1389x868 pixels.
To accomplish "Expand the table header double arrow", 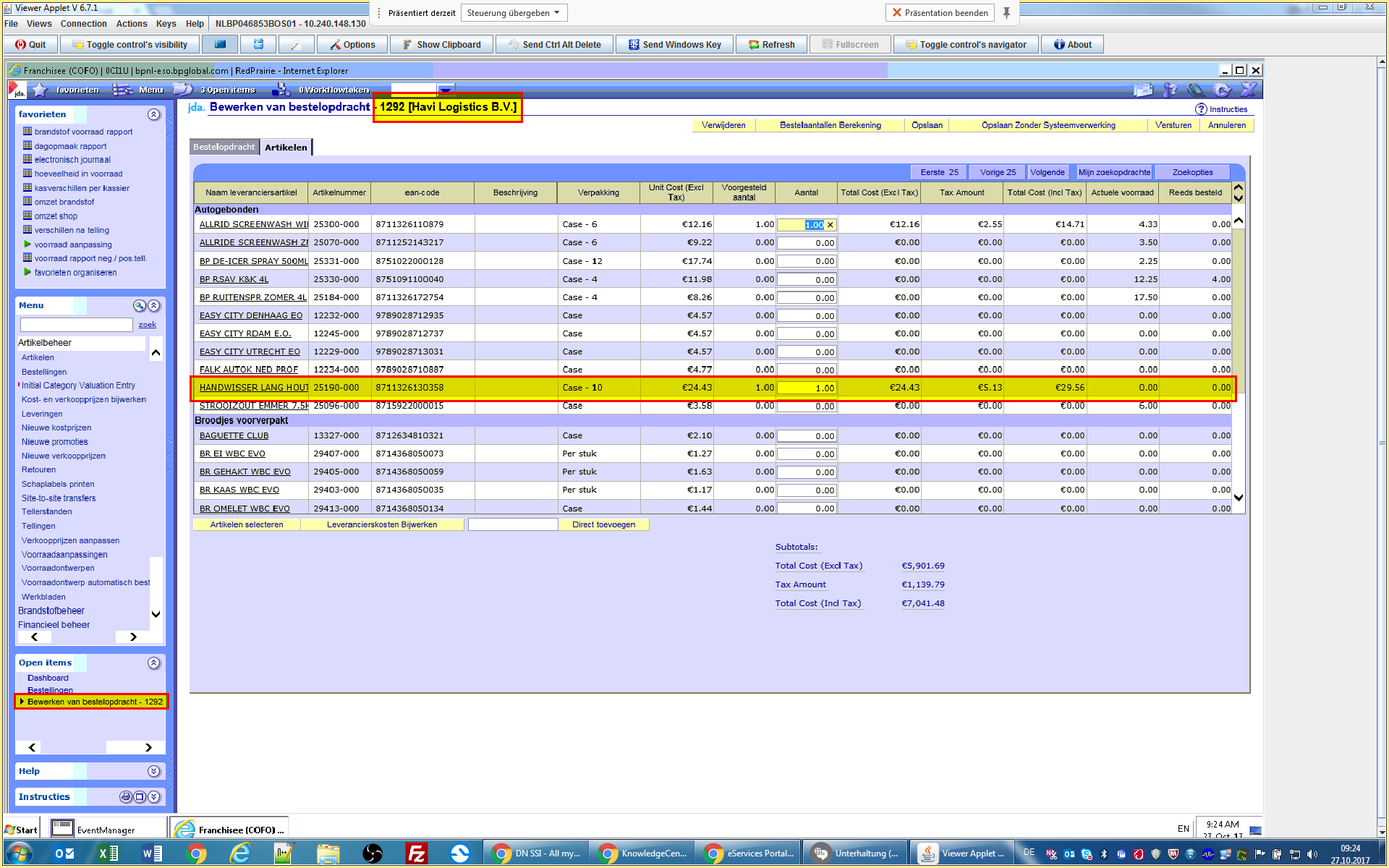I will coord(1238,192).
